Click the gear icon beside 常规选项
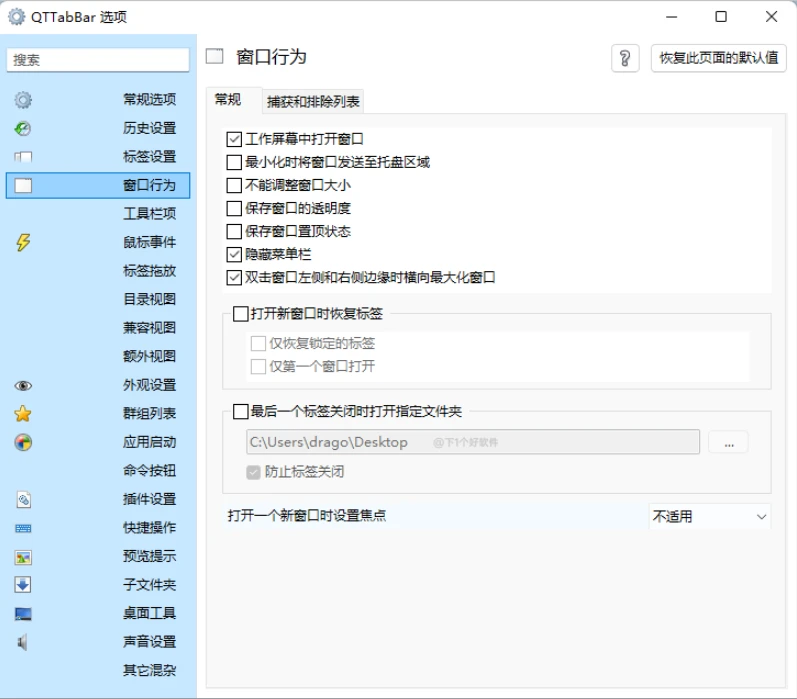This screenshot has height=699, width=797. [x=23, y=100]
